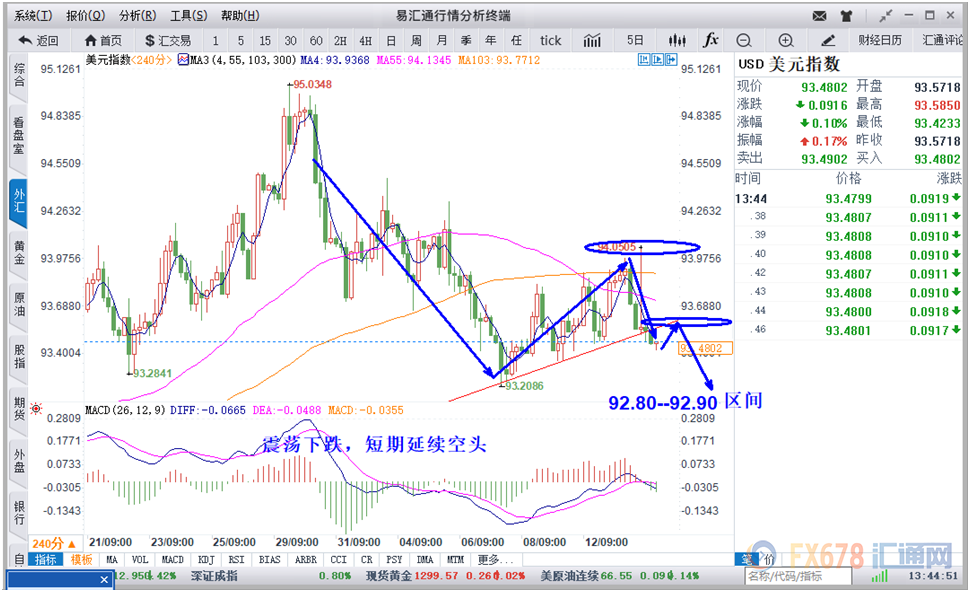Select the 季 quarterly timeframe
The height and width of the screenshot is (592, 970).
point(466,41)
